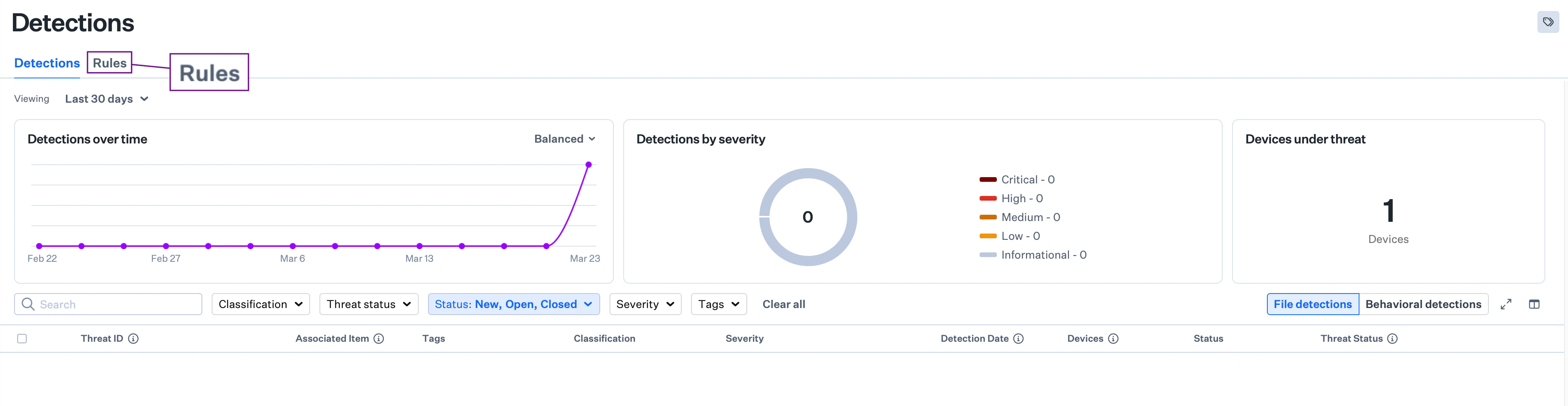Switch to the Rules tab
1568x406 pixels.
click(110, 62)
